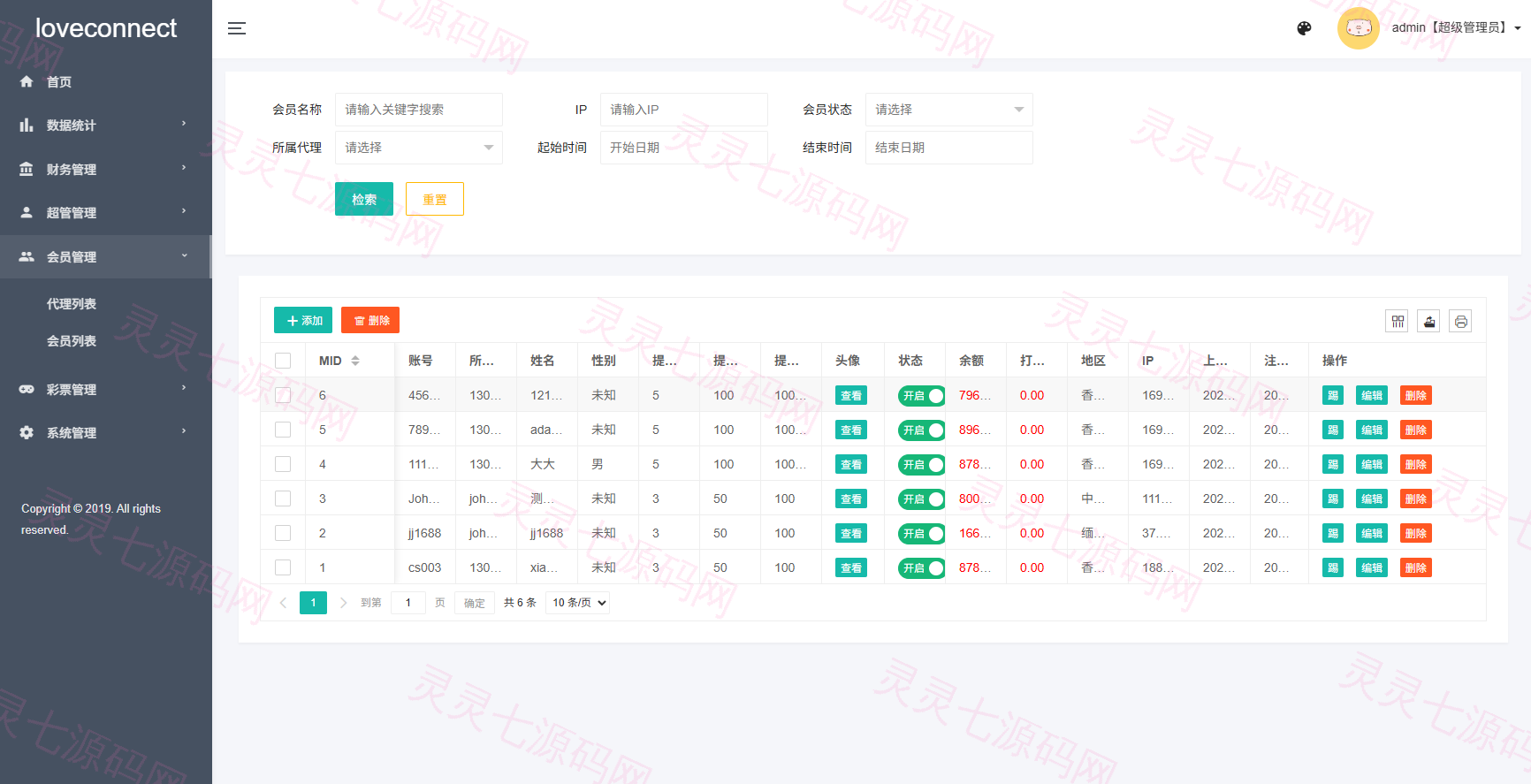Focus the 会员名称 keyword search field
This screenshot has width=1531, height=784.
[x=419, y=110]
